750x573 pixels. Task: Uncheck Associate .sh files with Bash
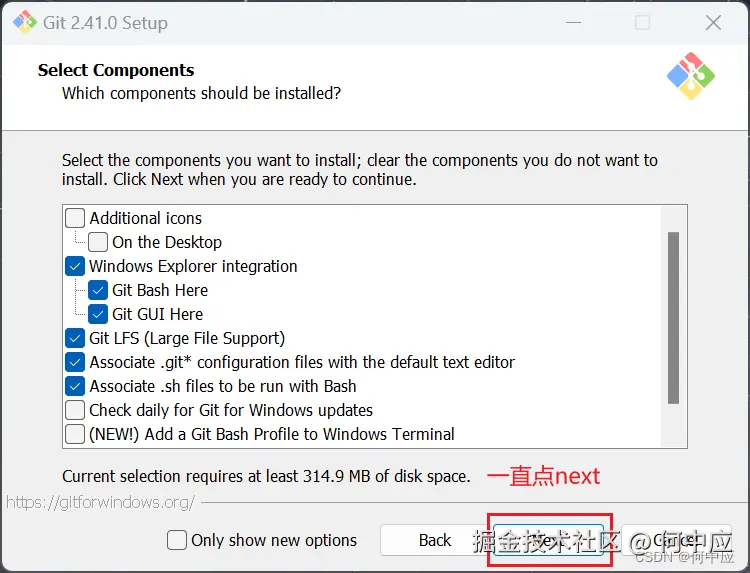(x=75, y=386)
